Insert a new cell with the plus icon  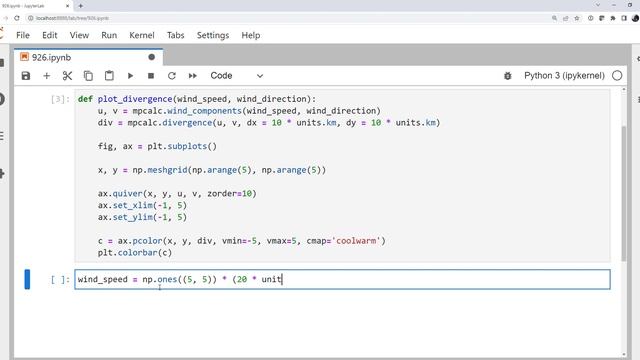(x=47, y=76)
